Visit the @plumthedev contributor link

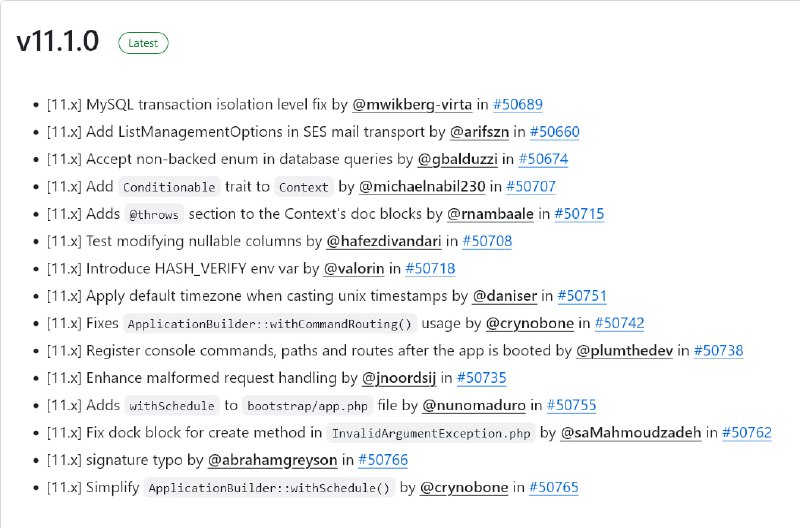pyautogui.click(x=624, y=351)
